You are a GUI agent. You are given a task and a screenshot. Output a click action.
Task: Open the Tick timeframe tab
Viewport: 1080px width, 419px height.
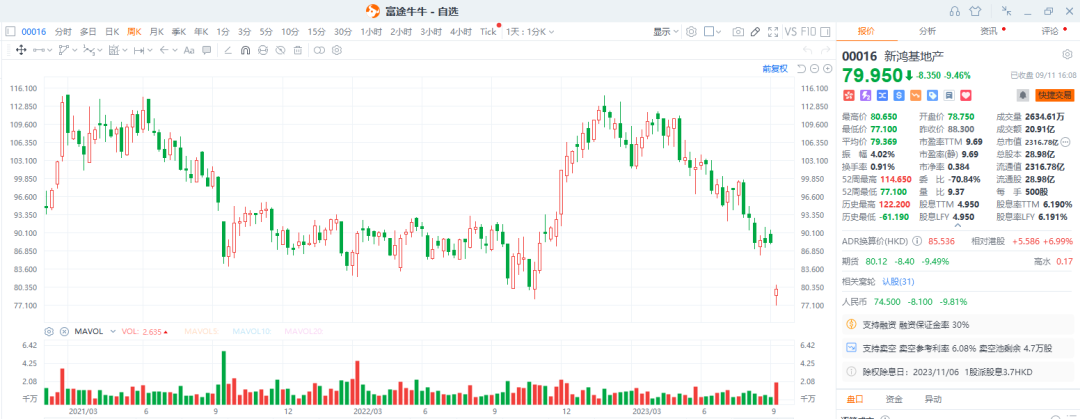click(488, 31)
